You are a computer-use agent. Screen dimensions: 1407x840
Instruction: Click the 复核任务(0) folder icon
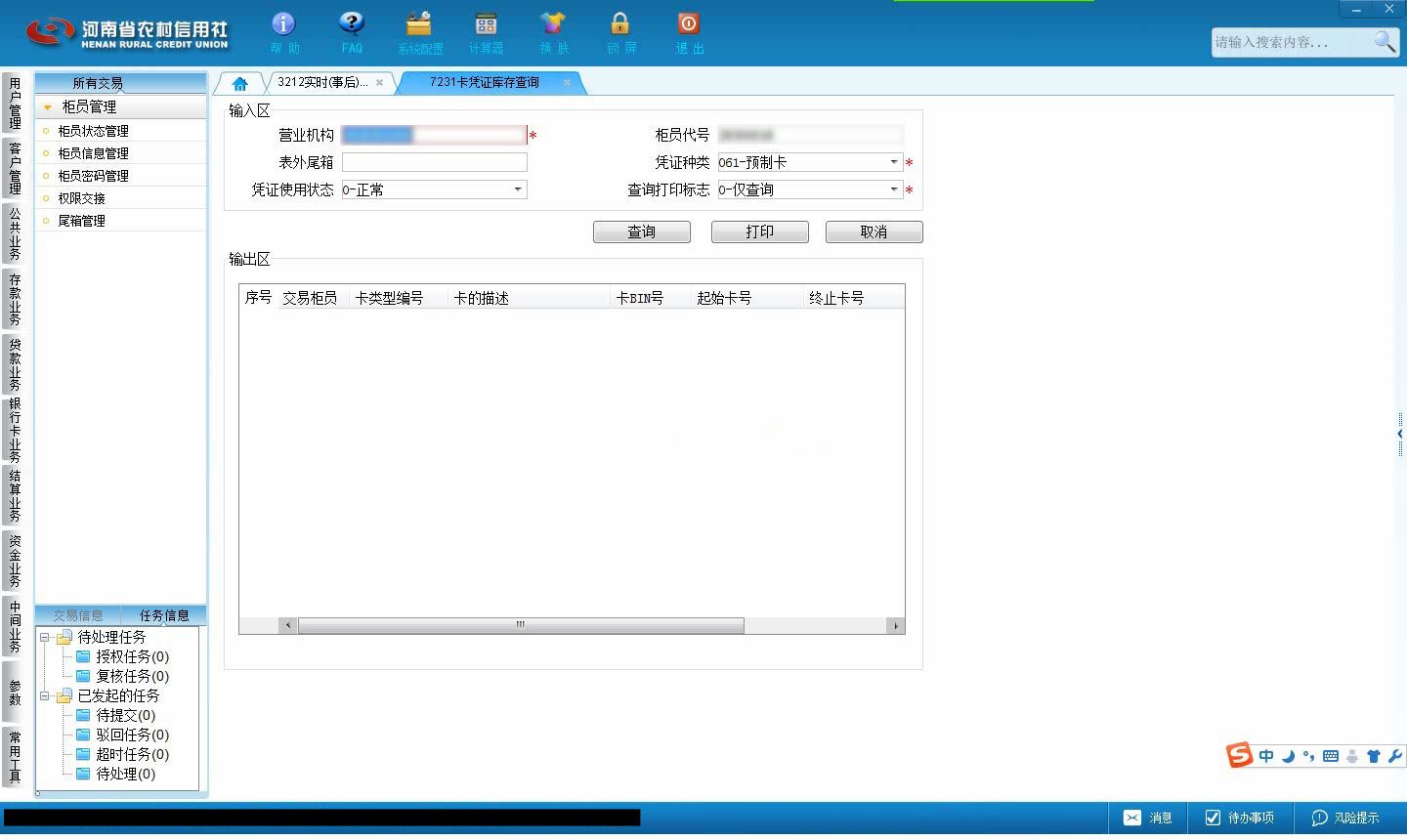point(83,676)
